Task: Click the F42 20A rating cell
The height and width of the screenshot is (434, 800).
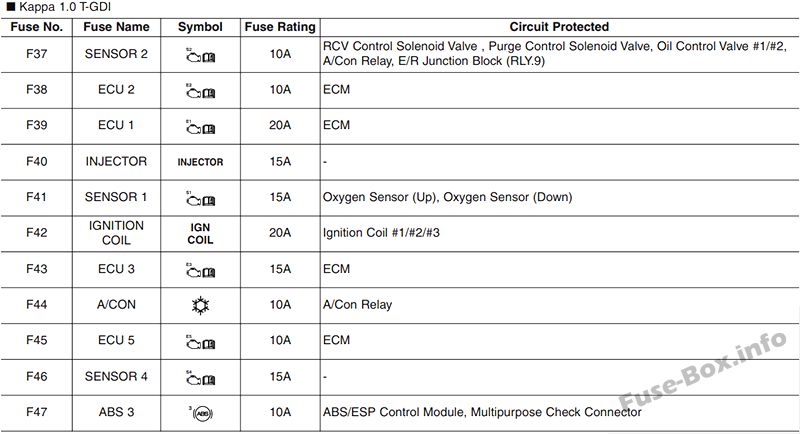Action: pos(280,233)
